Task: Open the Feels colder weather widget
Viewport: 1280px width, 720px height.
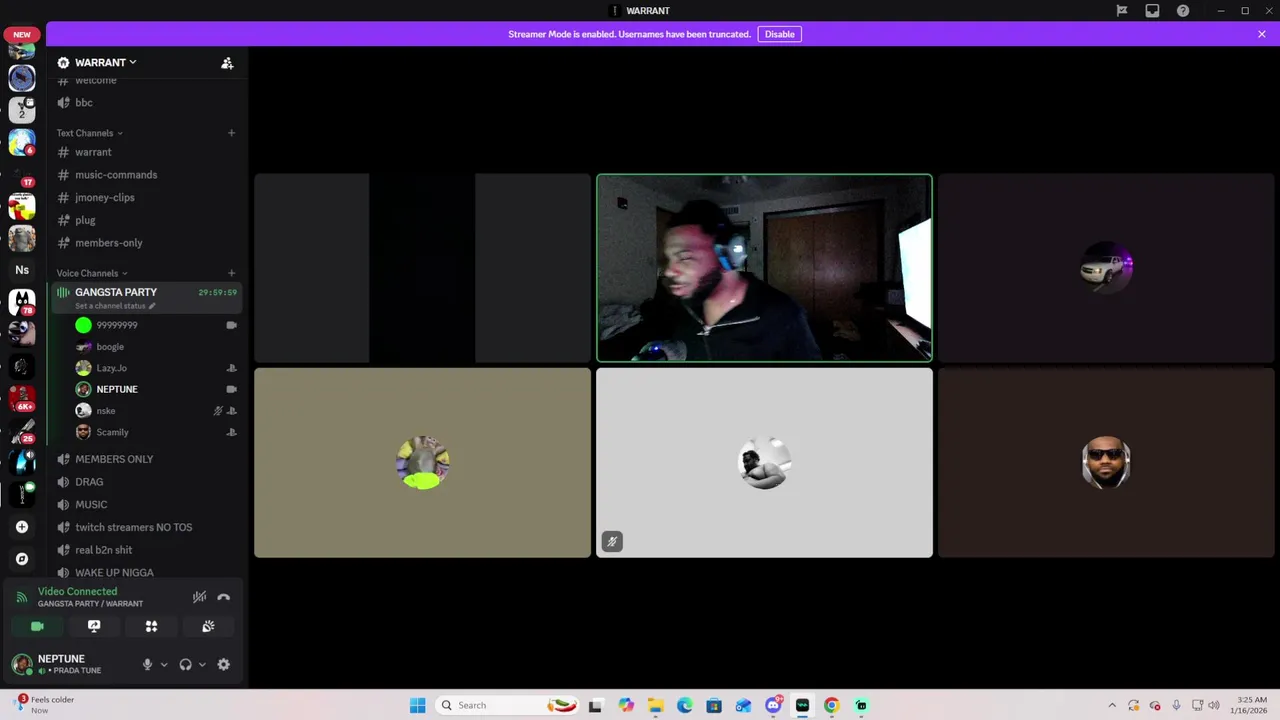Action: 45,705
